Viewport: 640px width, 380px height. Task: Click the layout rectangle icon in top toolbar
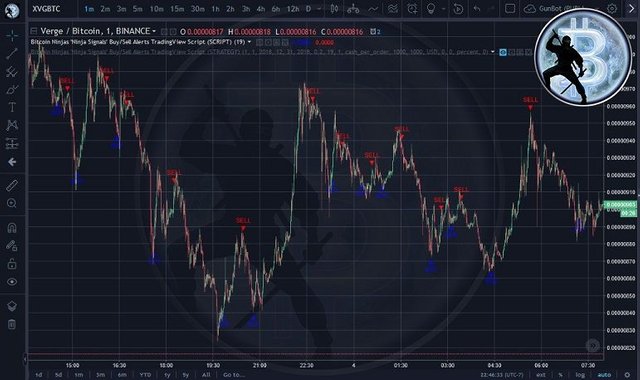click(509, 9)
